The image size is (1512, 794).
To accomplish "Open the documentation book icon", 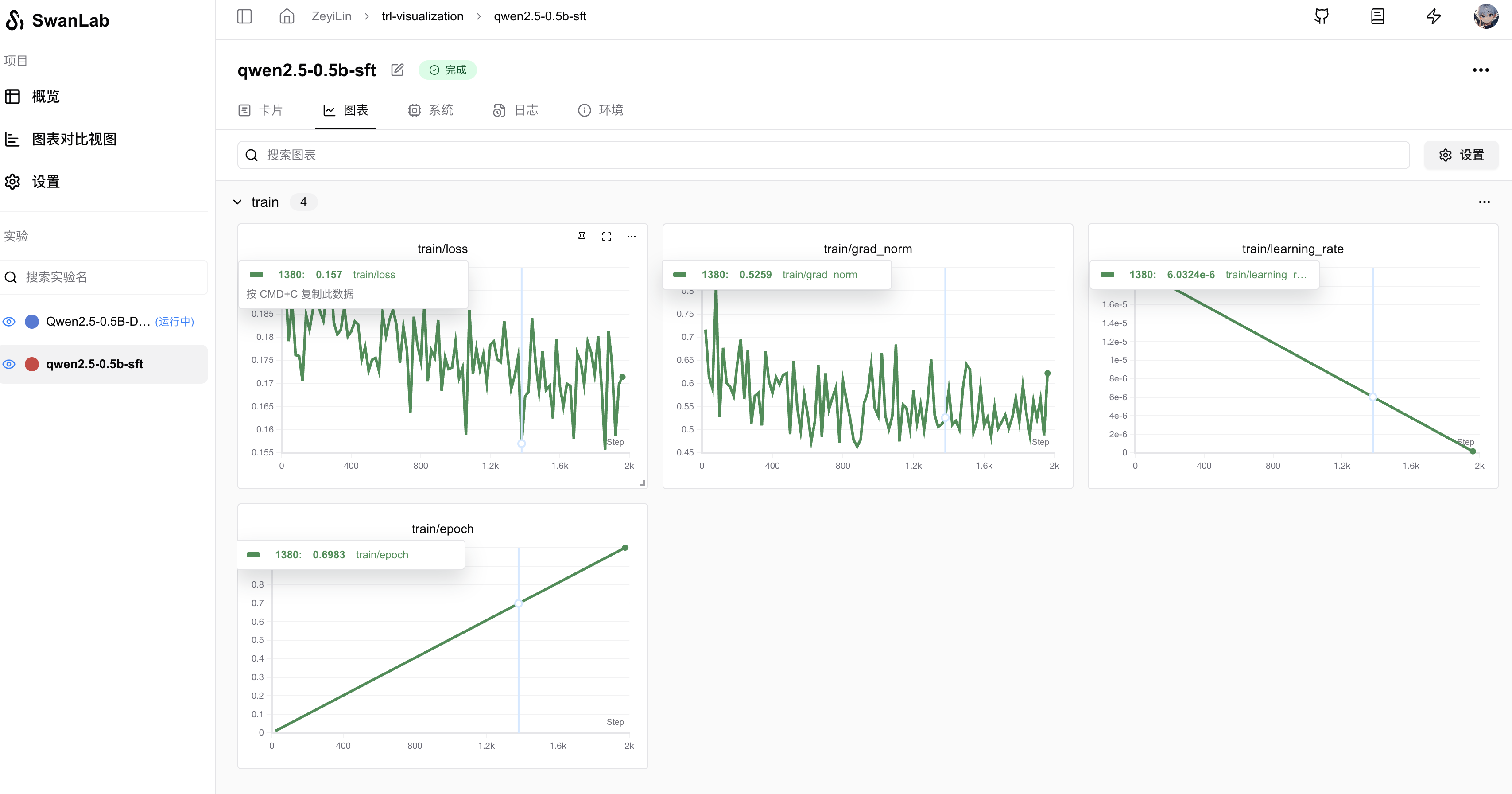I will tap(1377, 16).
